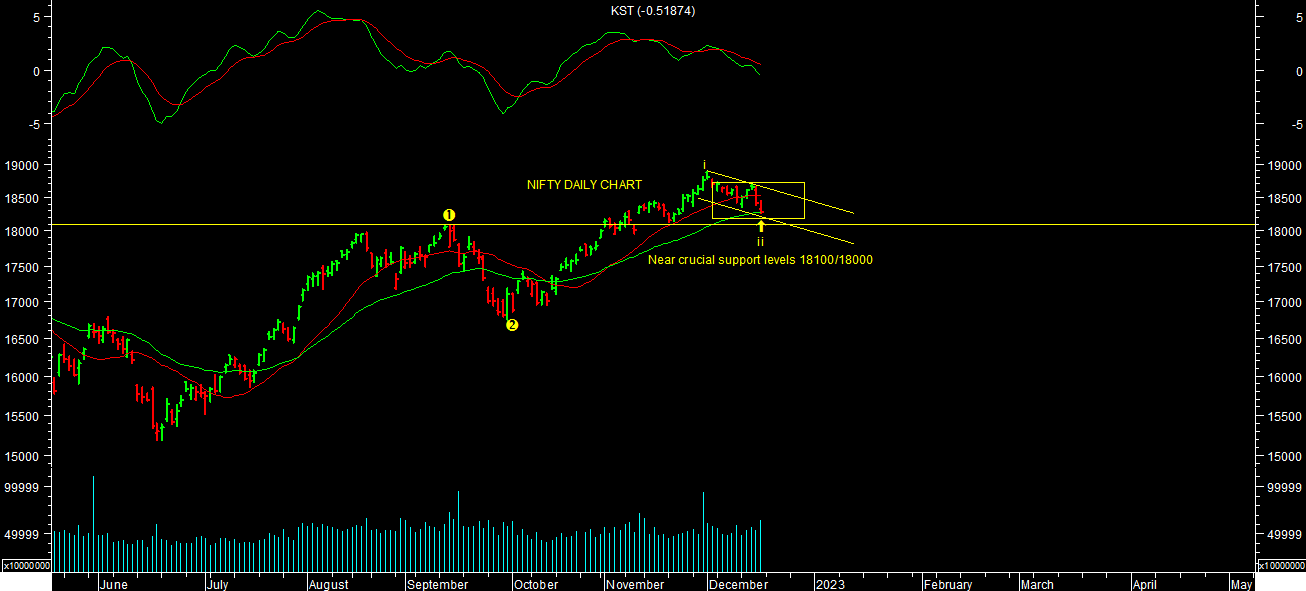This screenshot has height=591, width=1306.
Task: Click the wave 'ii' label below the arrow
Action: coord(760,242)
